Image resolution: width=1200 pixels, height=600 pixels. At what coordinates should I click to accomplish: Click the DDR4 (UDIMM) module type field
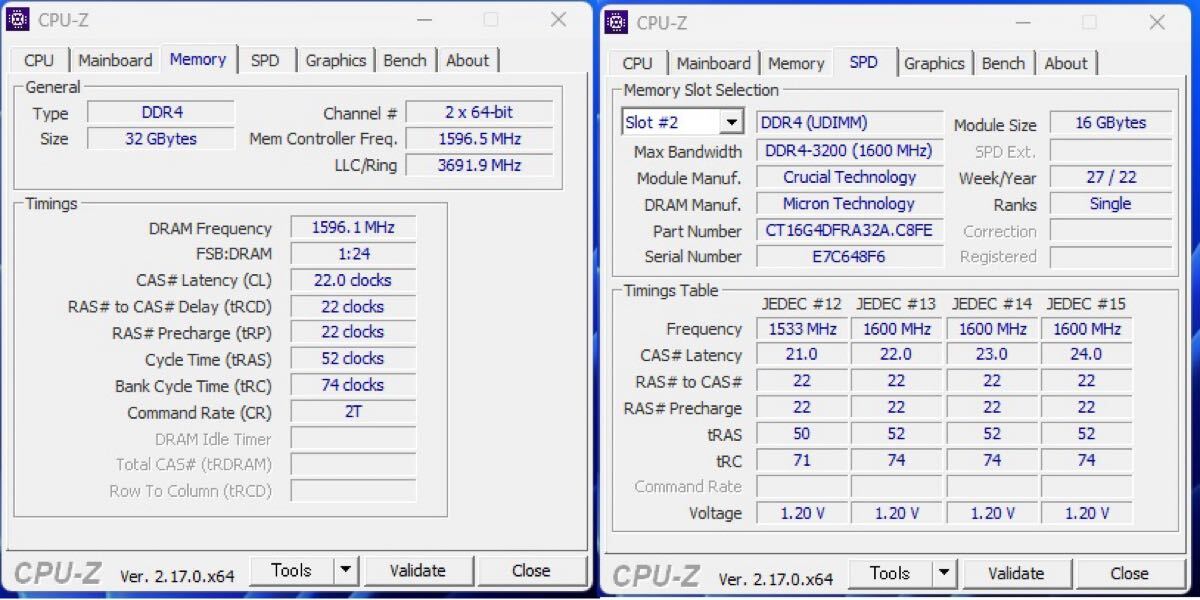[849, 123]
